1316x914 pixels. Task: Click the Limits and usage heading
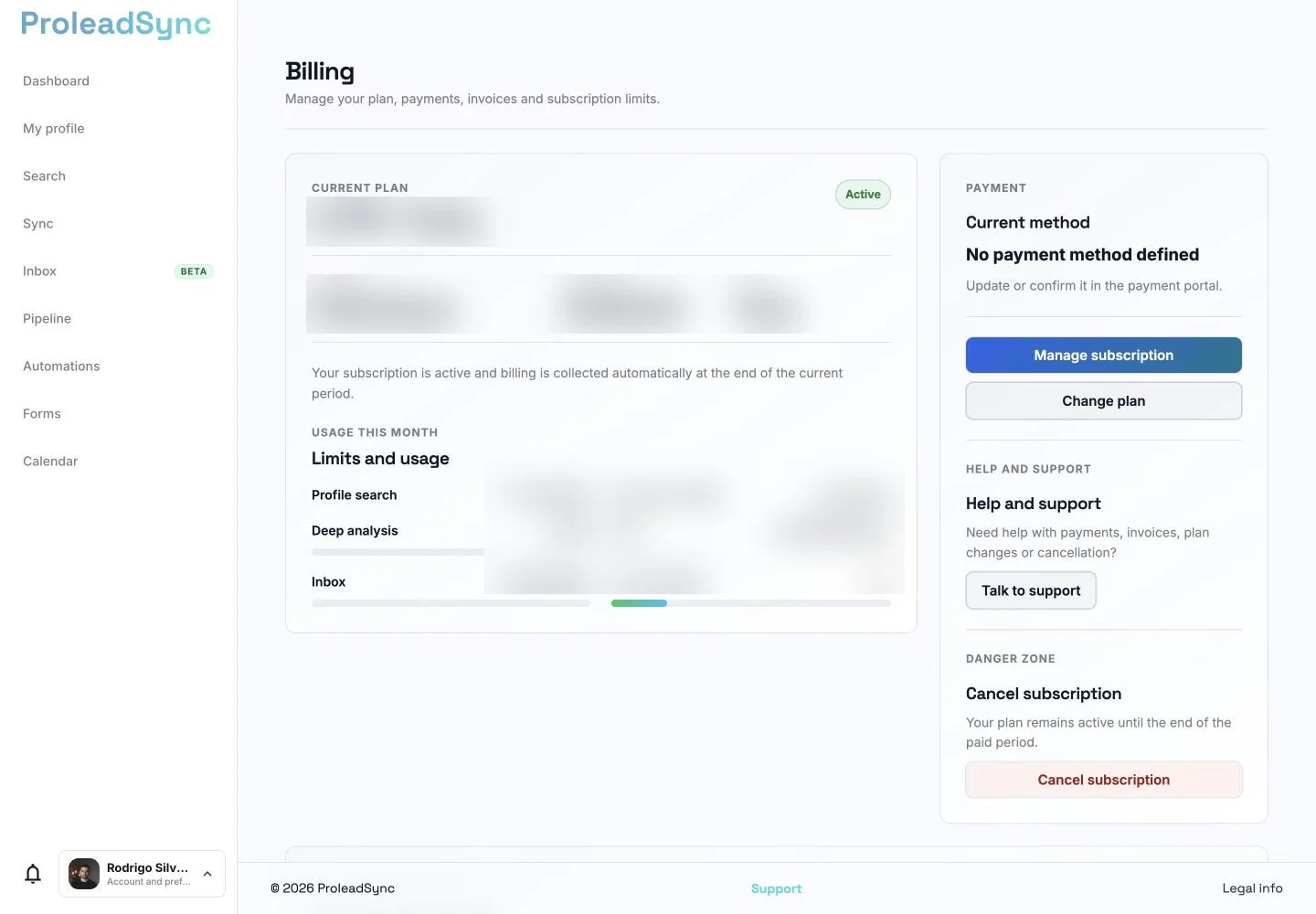pos(380,459)
